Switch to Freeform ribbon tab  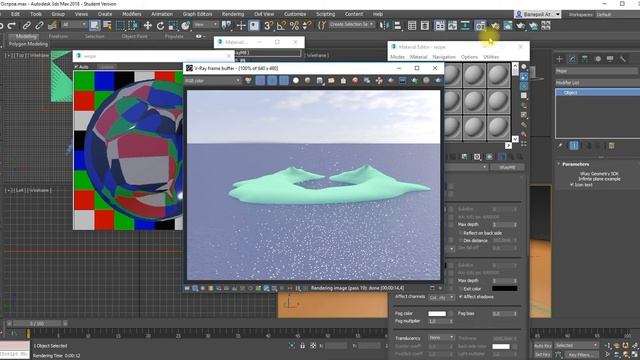[58, 36]
